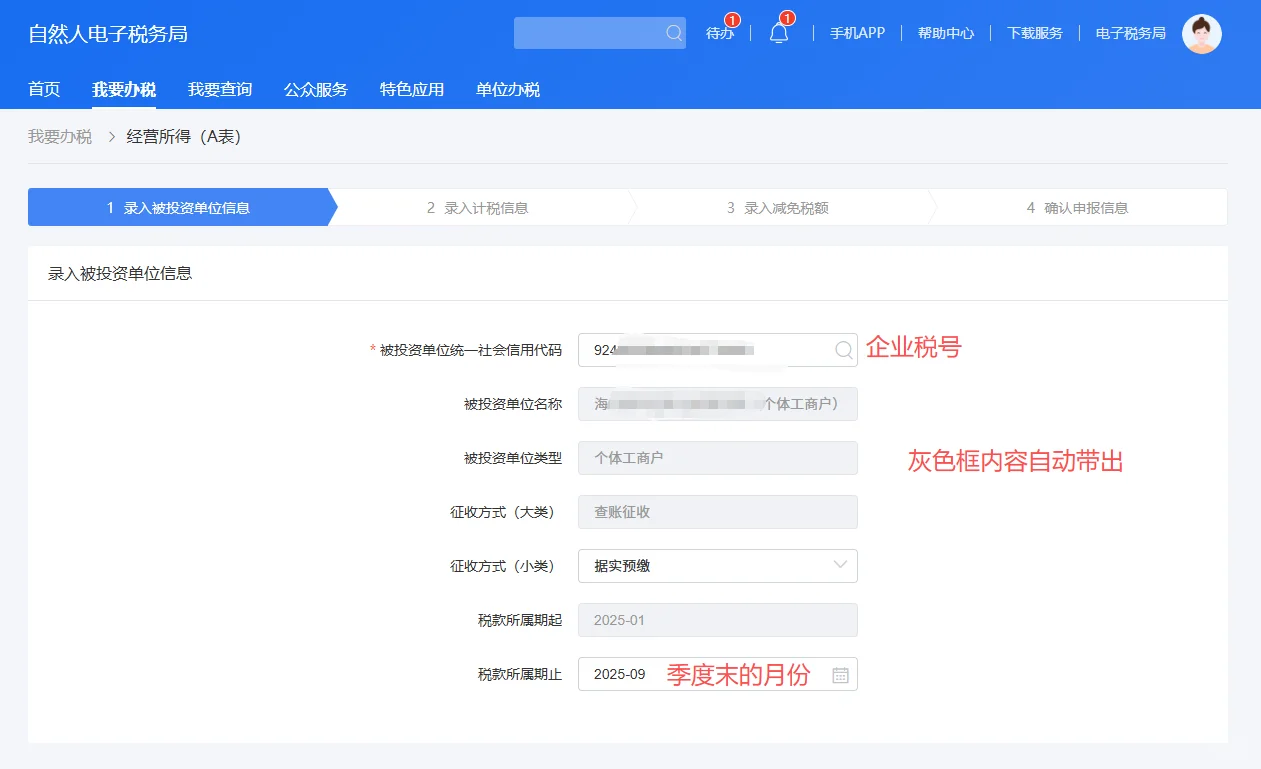Click the notification bell icon
The width and height of the screenshot is (1261, 769).
[x=779, y=33]
